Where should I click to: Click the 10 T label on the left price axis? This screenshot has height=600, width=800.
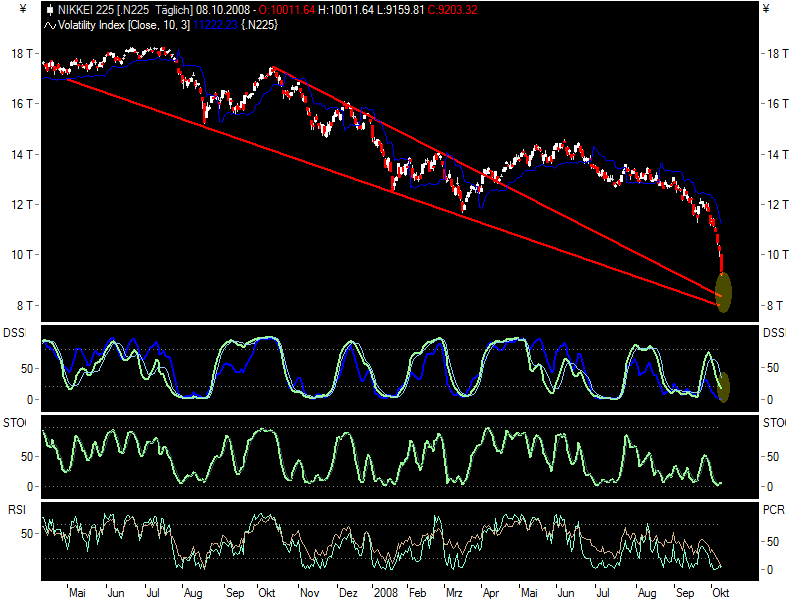21,255
